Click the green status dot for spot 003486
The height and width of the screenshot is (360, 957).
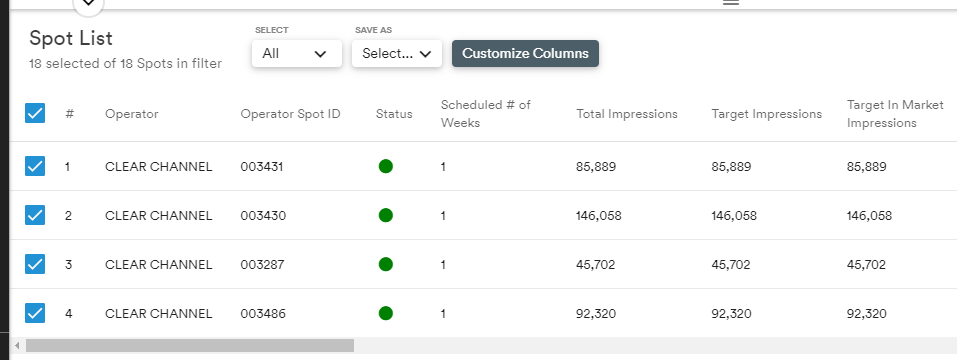(386, 313)
